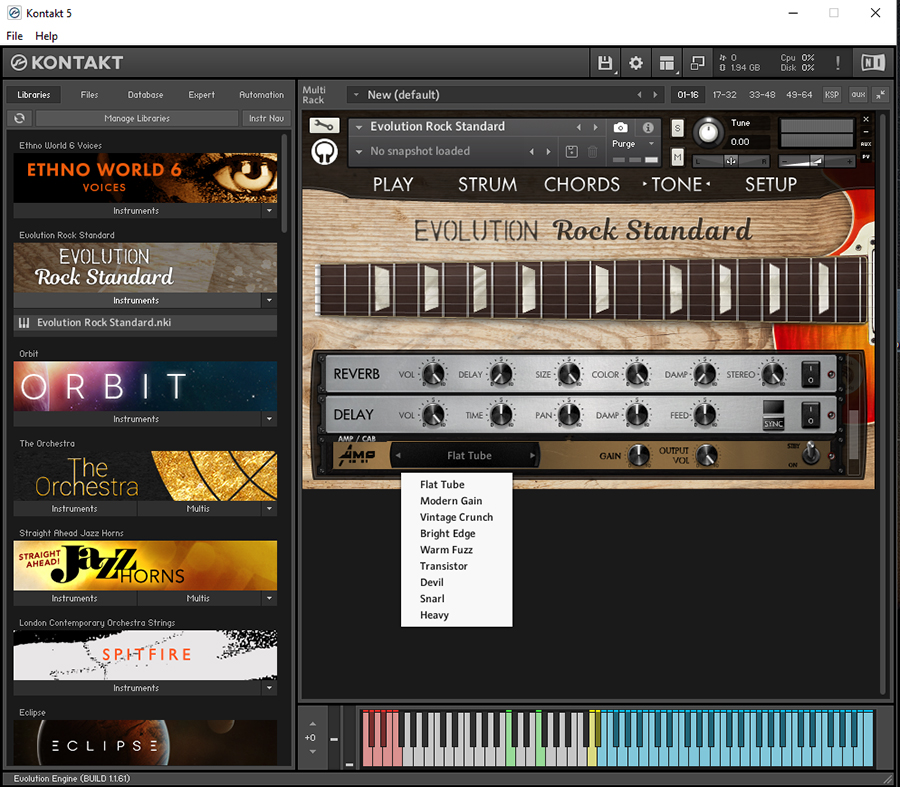Viewport: 900px width, 787px height.
Task: Open the Evolution Rock Standard instrument dropdown
Action: click(359, 127)
